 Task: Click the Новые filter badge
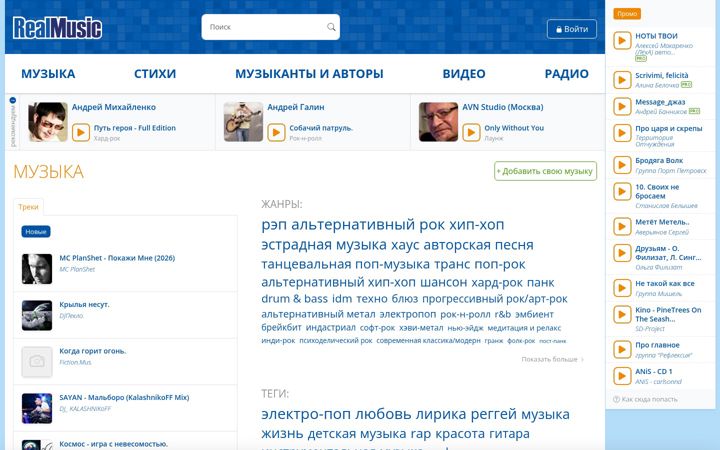click(x=36, y=231)
